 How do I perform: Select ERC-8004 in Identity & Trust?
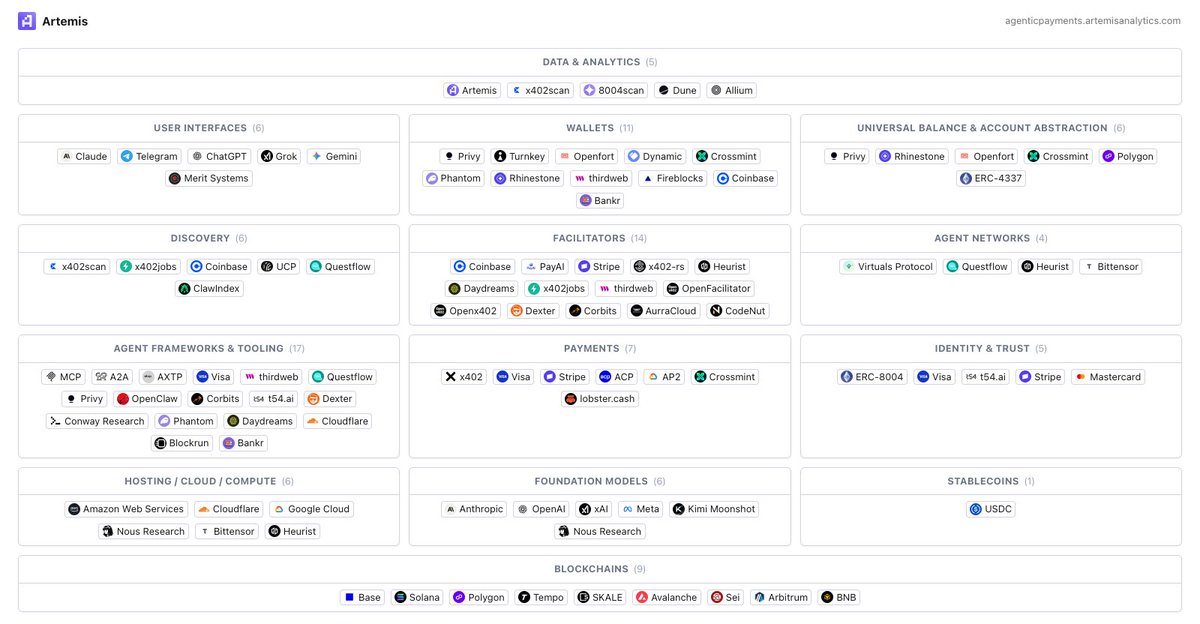coord(872,376)
